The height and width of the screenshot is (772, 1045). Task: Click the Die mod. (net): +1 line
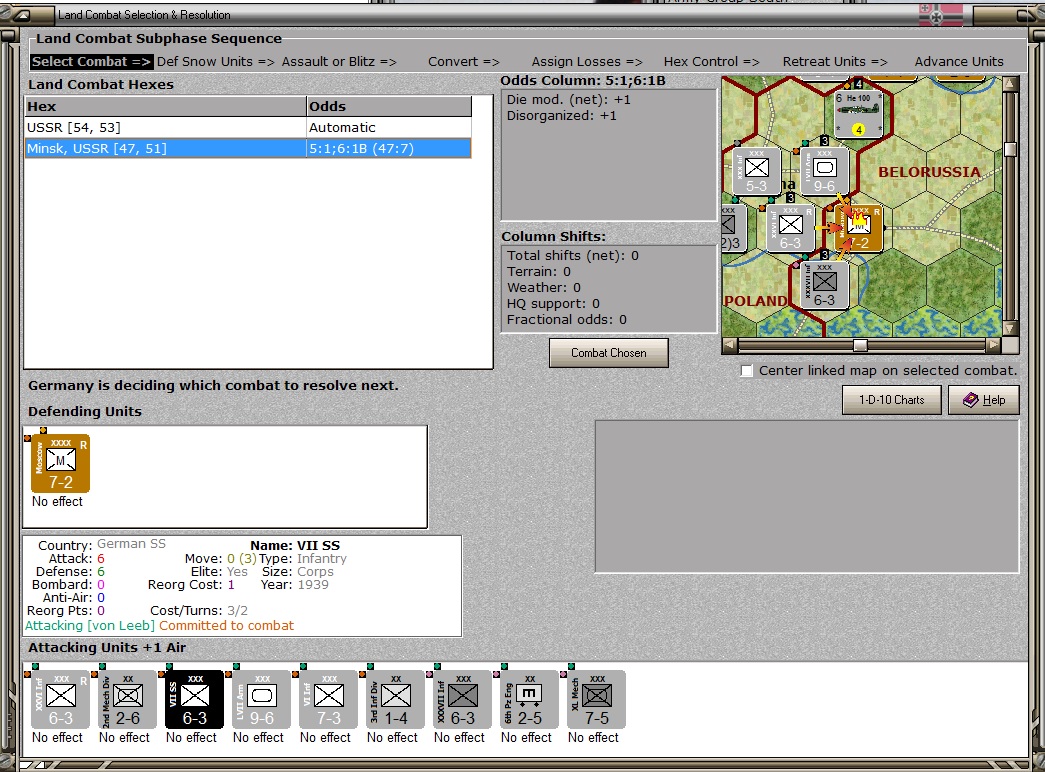[x=568, y=99]
